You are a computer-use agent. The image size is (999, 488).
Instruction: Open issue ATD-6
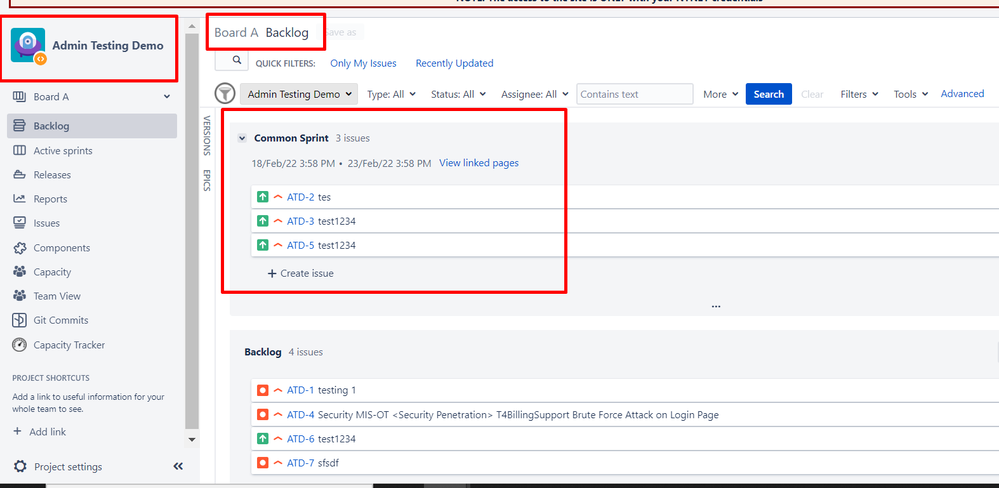pos(300,439)
